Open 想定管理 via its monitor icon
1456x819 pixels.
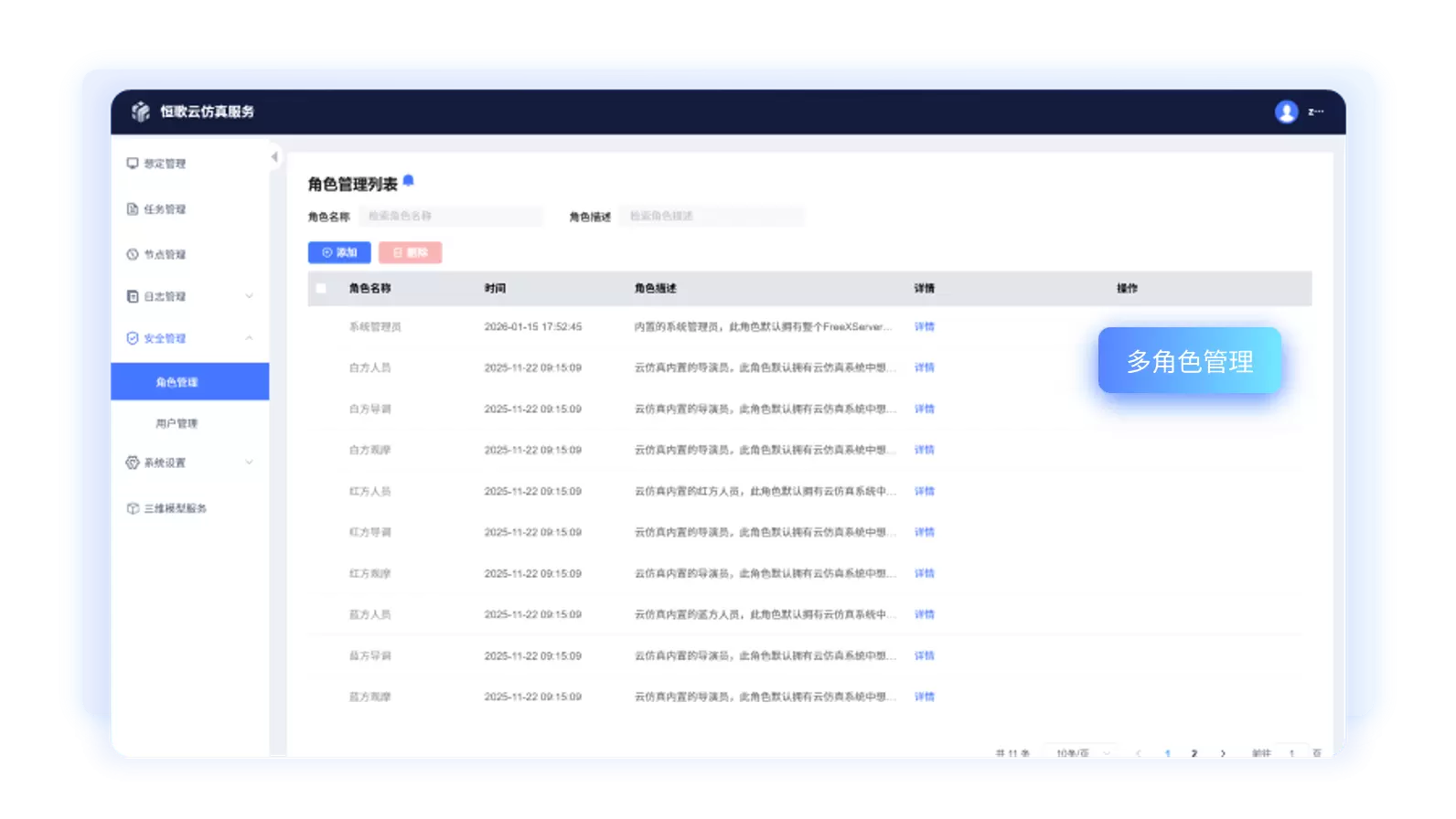click(x=133, y=164)
